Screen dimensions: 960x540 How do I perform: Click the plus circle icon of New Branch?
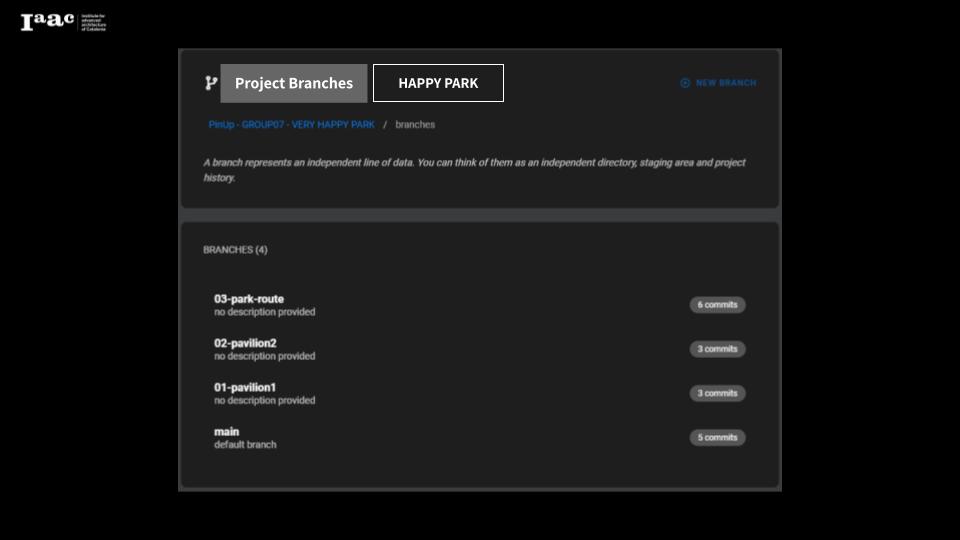pos(685,83)
